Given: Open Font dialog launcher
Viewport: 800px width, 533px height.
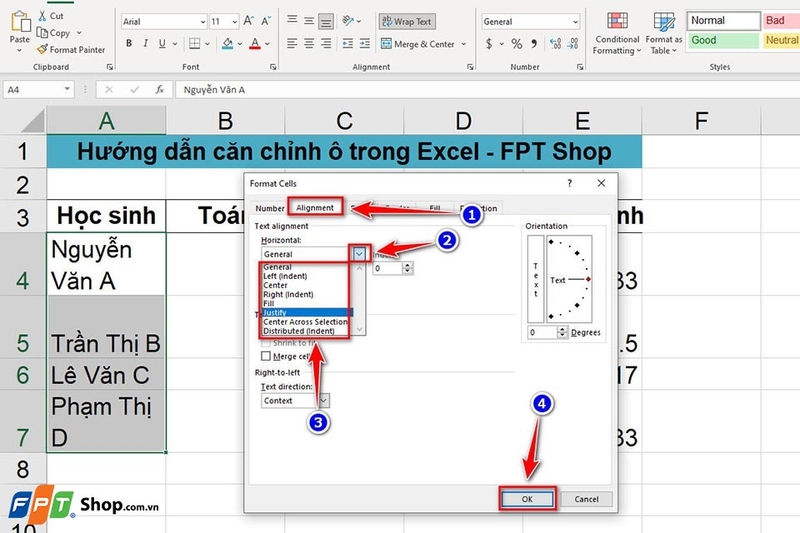Looking at the screenshot, I should click(273, 67).
